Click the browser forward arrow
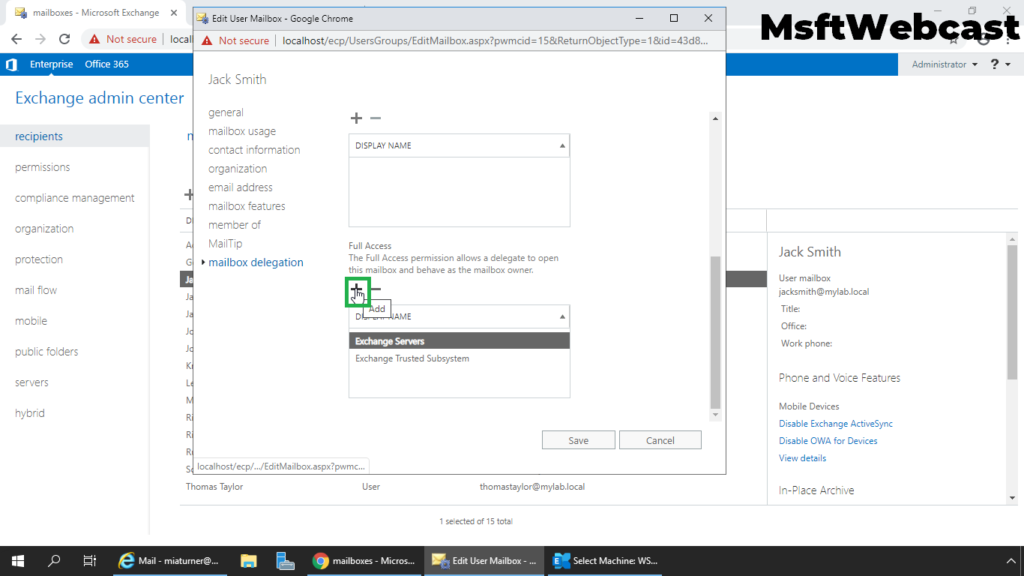This screenshot has height=576, width=1024. click(40, 39)
